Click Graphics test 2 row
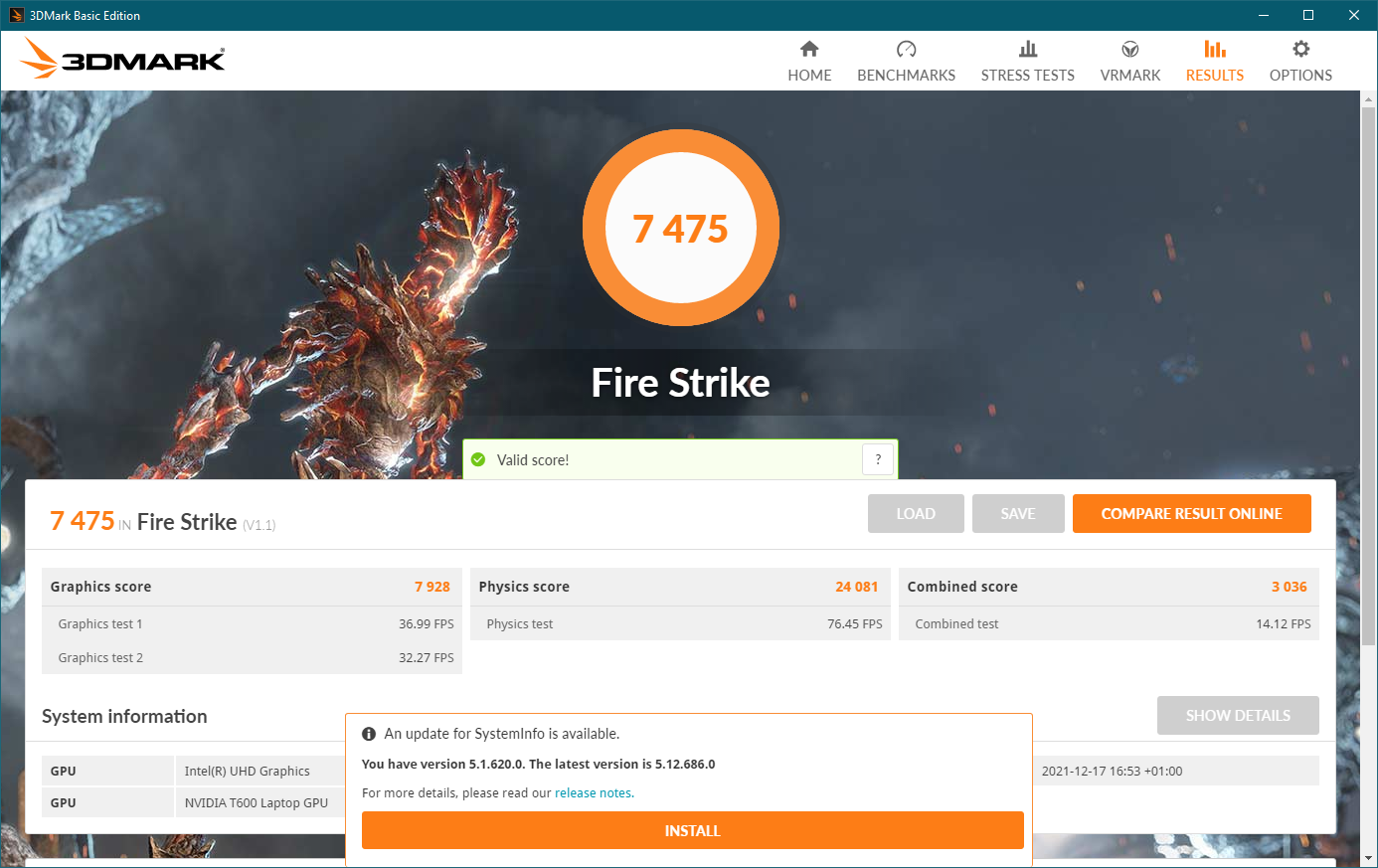The image size is (1378, 868). [x=253, y=658]
